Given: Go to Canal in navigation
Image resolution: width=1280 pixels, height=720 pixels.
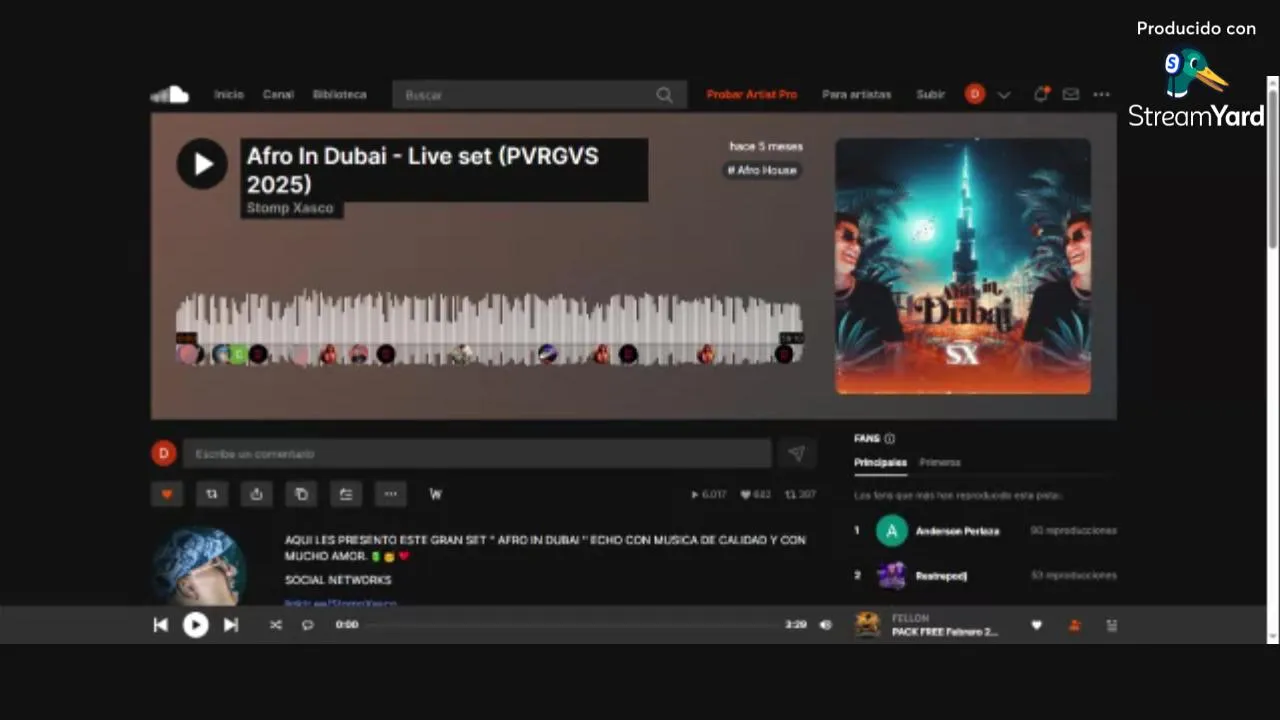Looking at the screenshot, I should point(278,95).
